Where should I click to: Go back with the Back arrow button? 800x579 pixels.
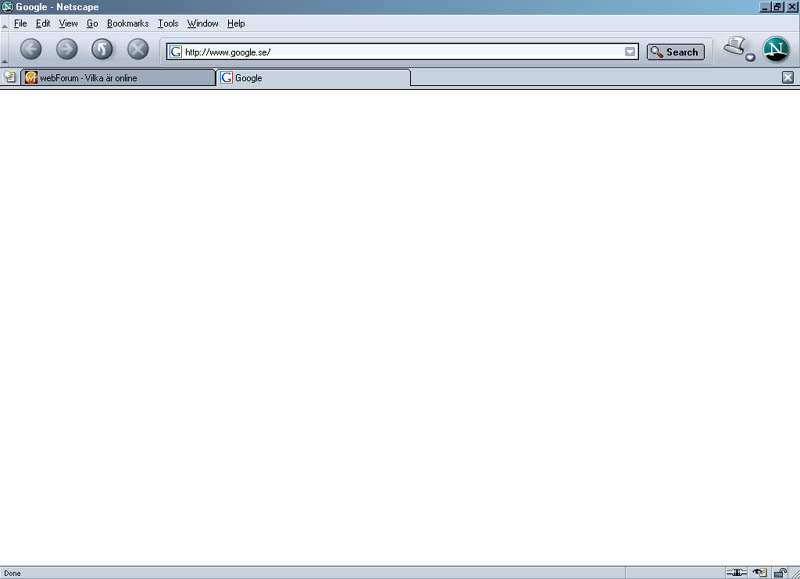31,49
